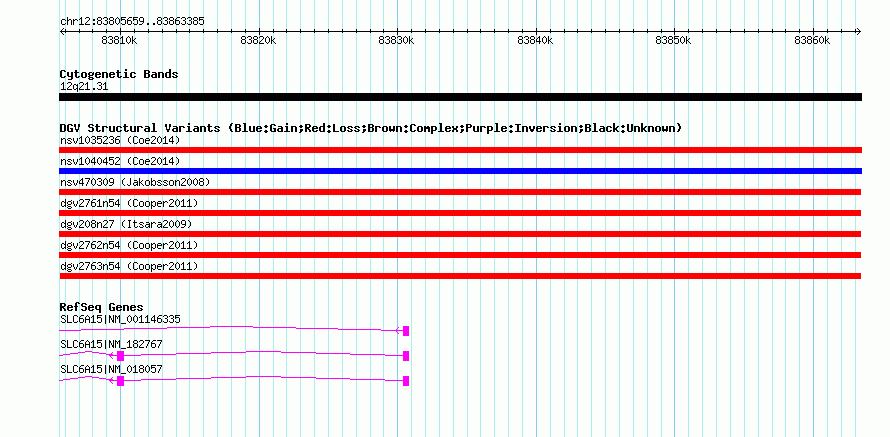
Task: Click the SLC6A15|NM_001146335 gene label
Action: pyautogui.click(x=120, y=320)
